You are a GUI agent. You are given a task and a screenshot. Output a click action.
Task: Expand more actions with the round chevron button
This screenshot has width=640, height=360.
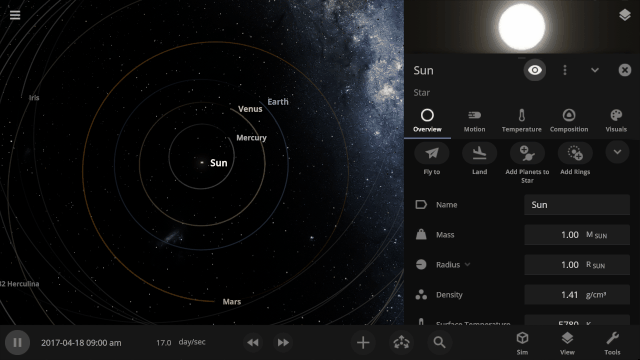click(617, 152)
